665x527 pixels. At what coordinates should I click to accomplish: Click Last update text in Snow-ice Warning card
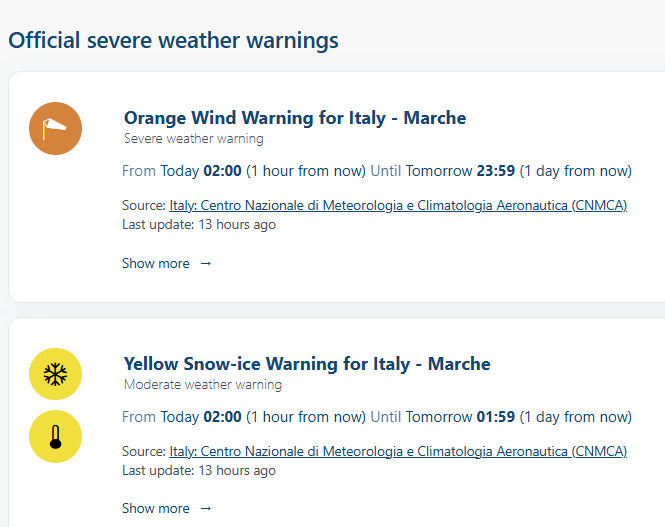[x=199, y=469]
